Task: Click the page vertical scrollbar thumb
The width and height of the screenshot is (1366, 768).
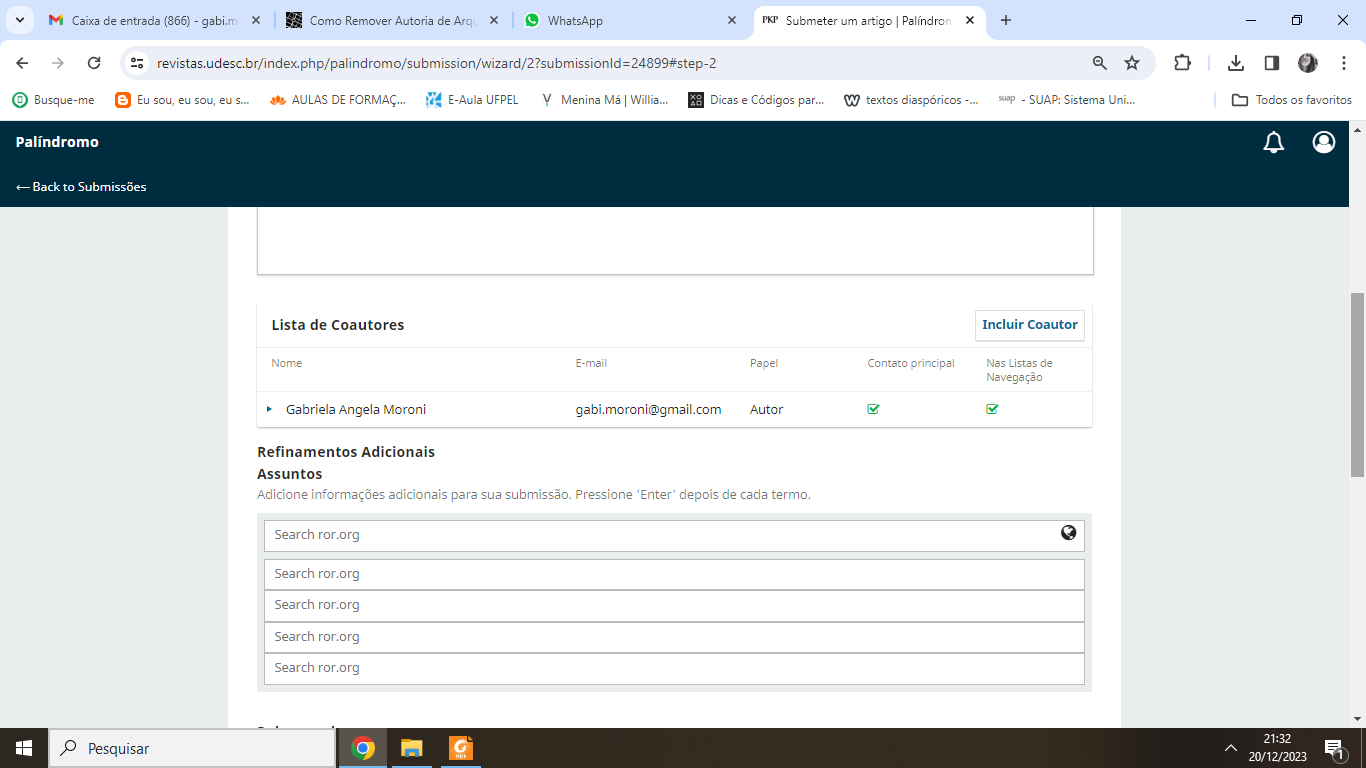Action: click(1357, 384)
